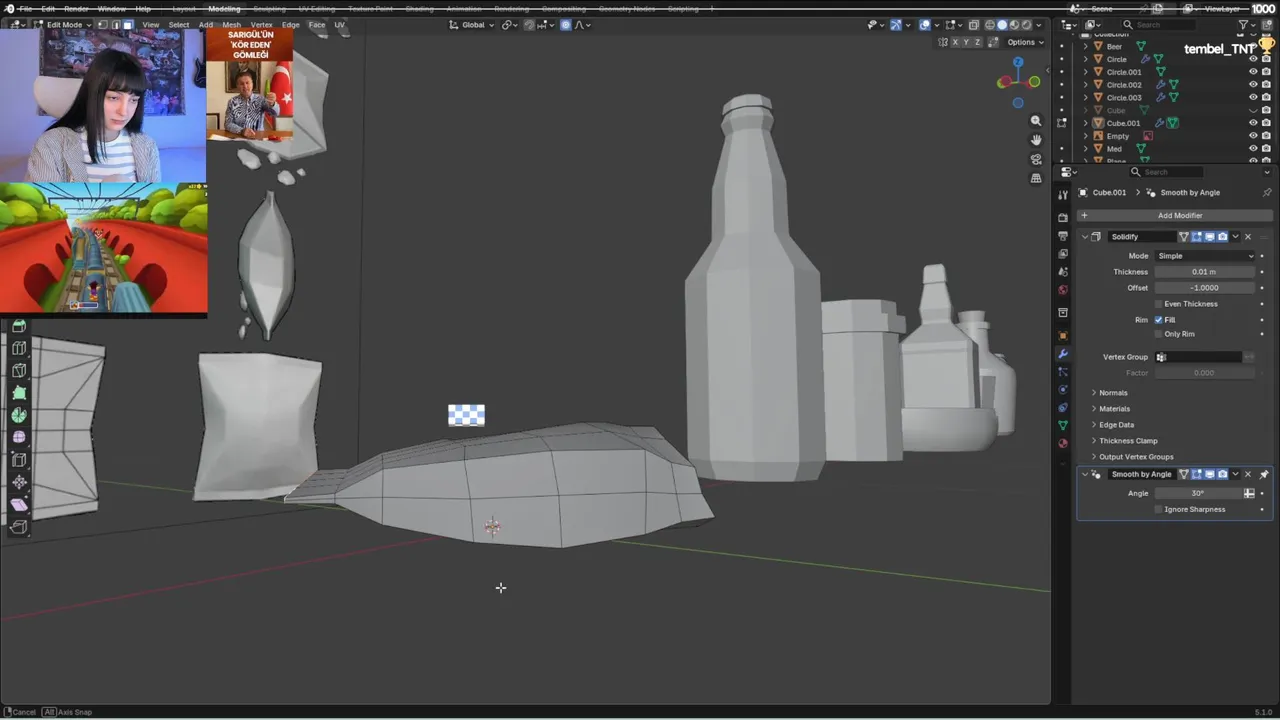The width and height of the screenshot is (1280, 720).
Task: Select material preview shading
Action: click(1014, 25)
